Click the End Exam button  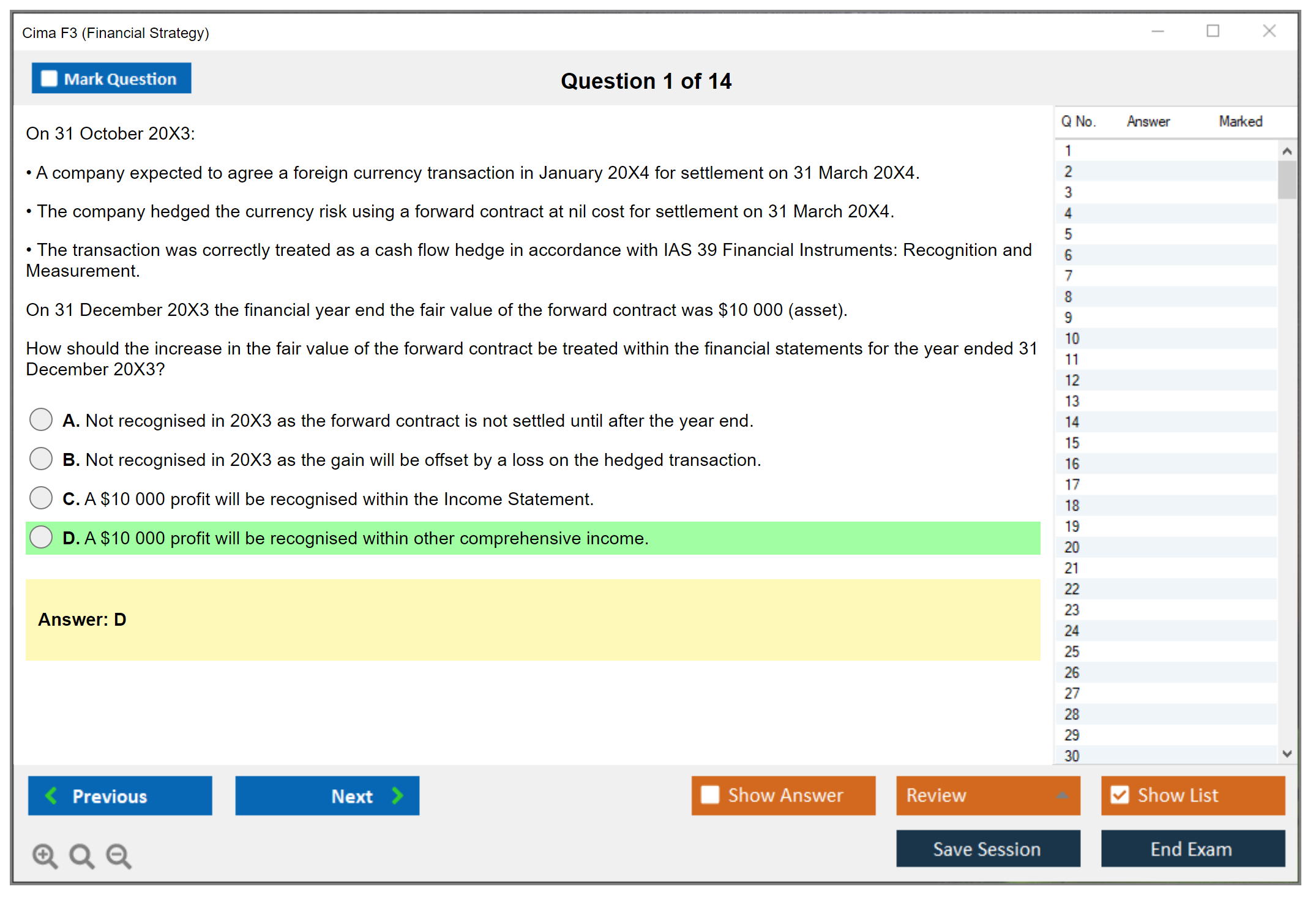1192,849
